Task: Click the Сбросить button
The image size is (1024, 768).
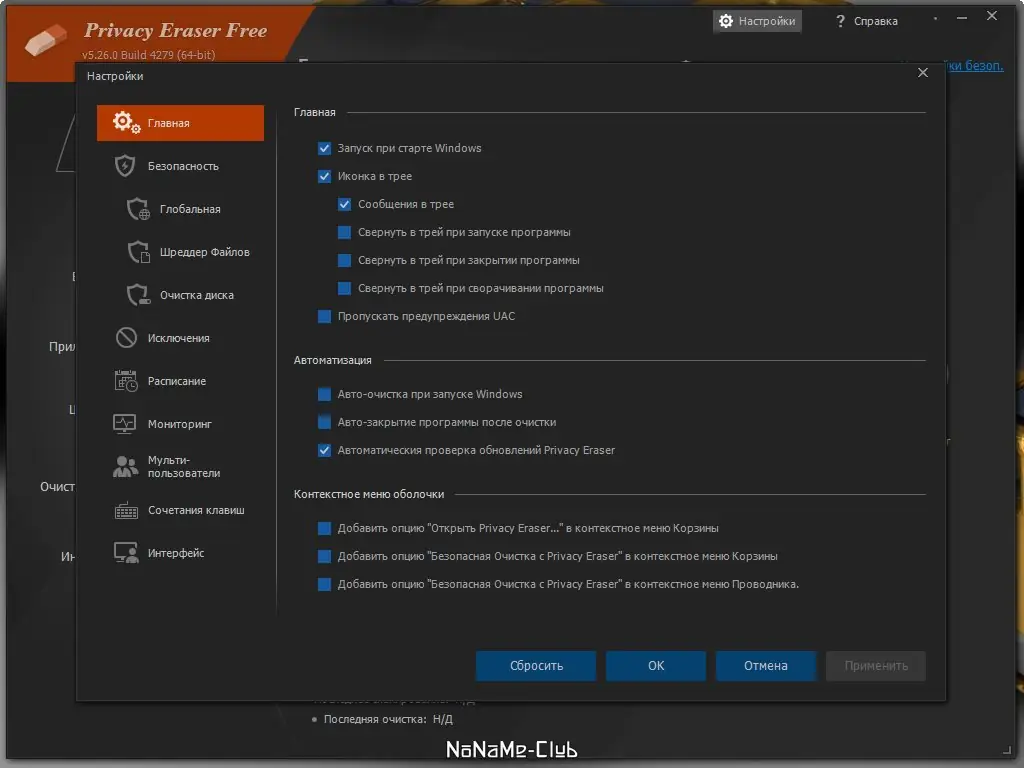Action: (536, 665)
